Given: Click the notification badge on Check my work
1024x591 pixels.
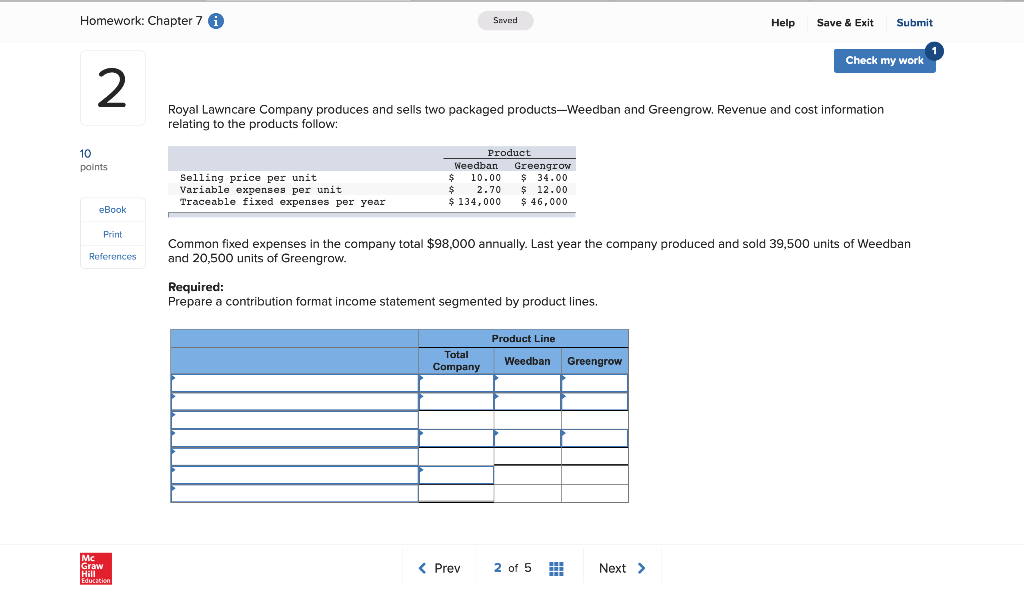Looking at the screenshot, I should click(933, 49).
